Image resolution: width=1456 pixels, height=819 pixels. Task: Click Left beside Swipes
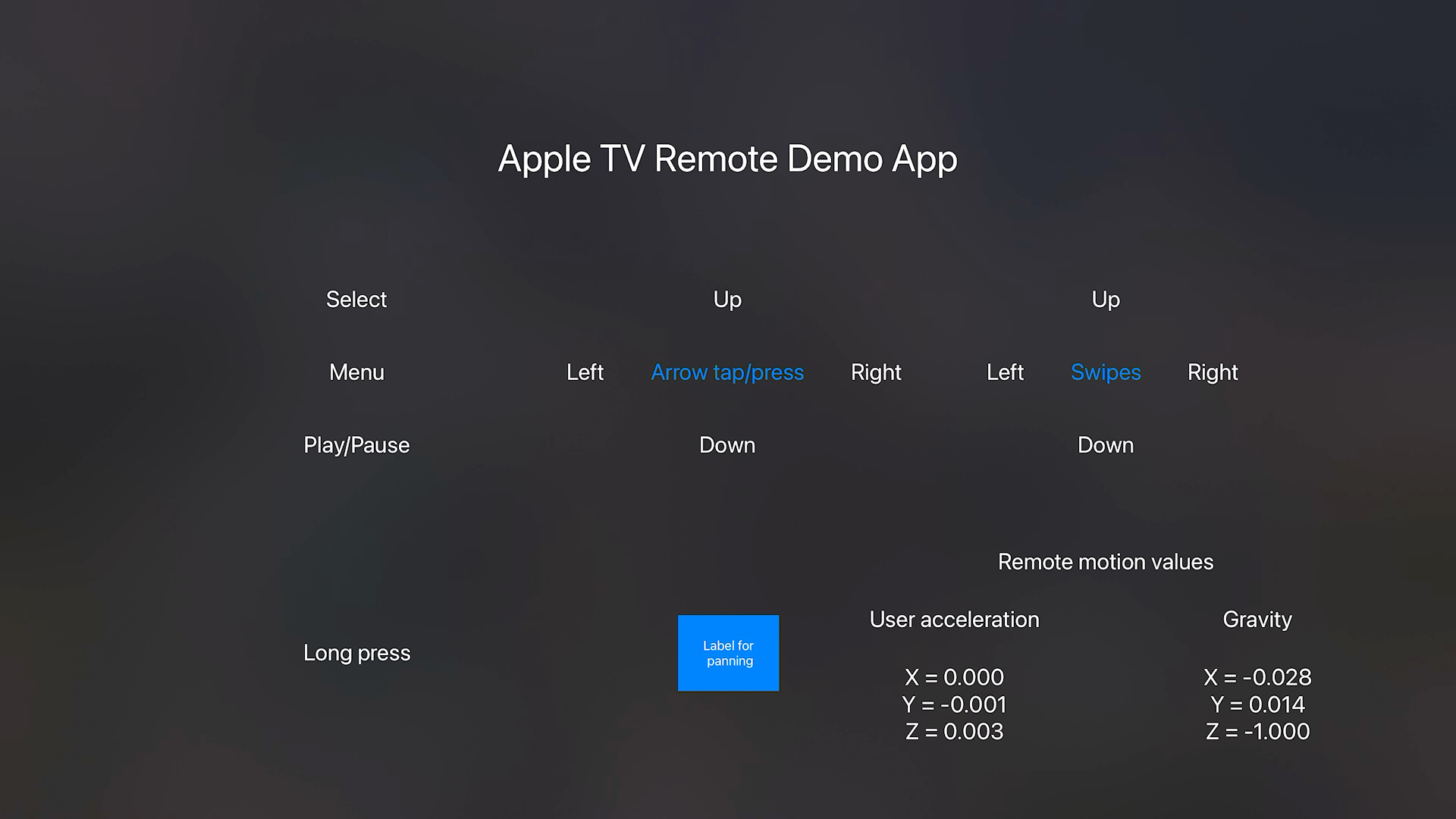(x=1005, y=372)
